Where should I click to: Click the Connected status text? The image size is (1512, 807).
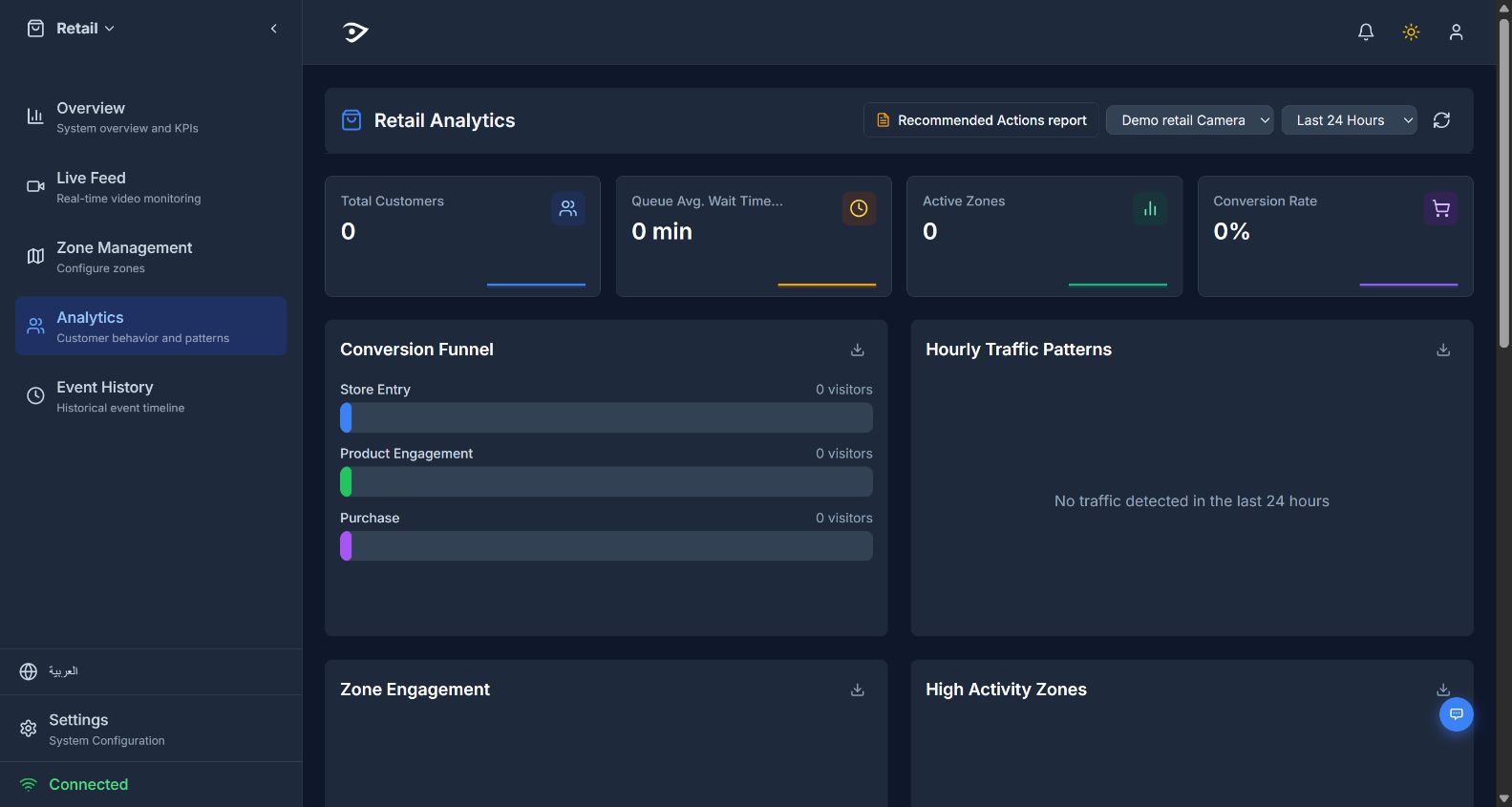[x=88, y=784]
